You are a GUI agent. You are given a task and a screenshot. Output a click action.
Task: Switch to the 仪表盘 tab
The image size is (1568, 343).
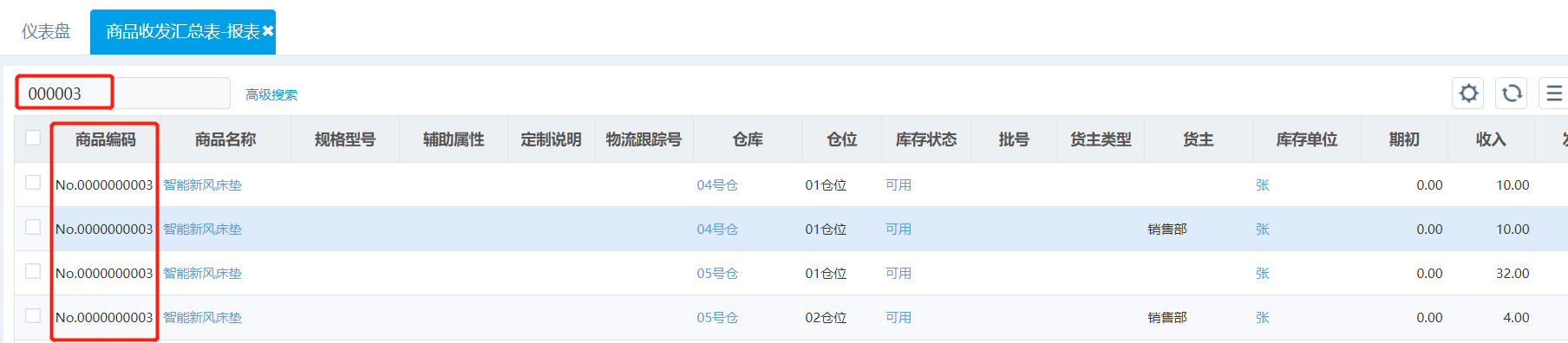click(46, 32)
